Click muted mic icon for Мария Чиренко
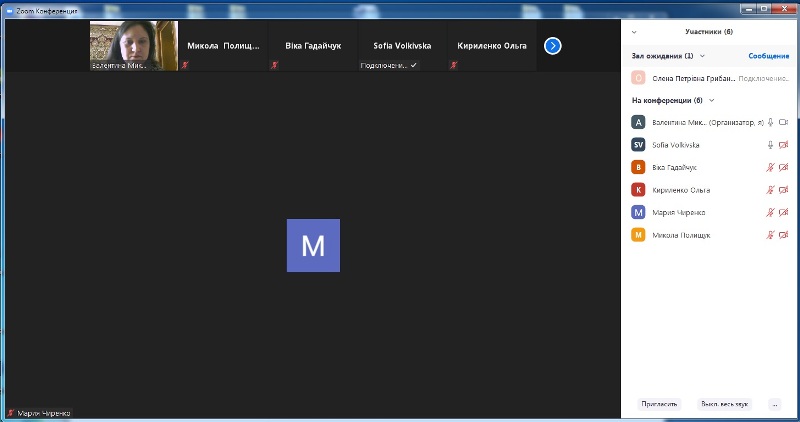This screenshot has width=800, height=422. tap(770, 212)
